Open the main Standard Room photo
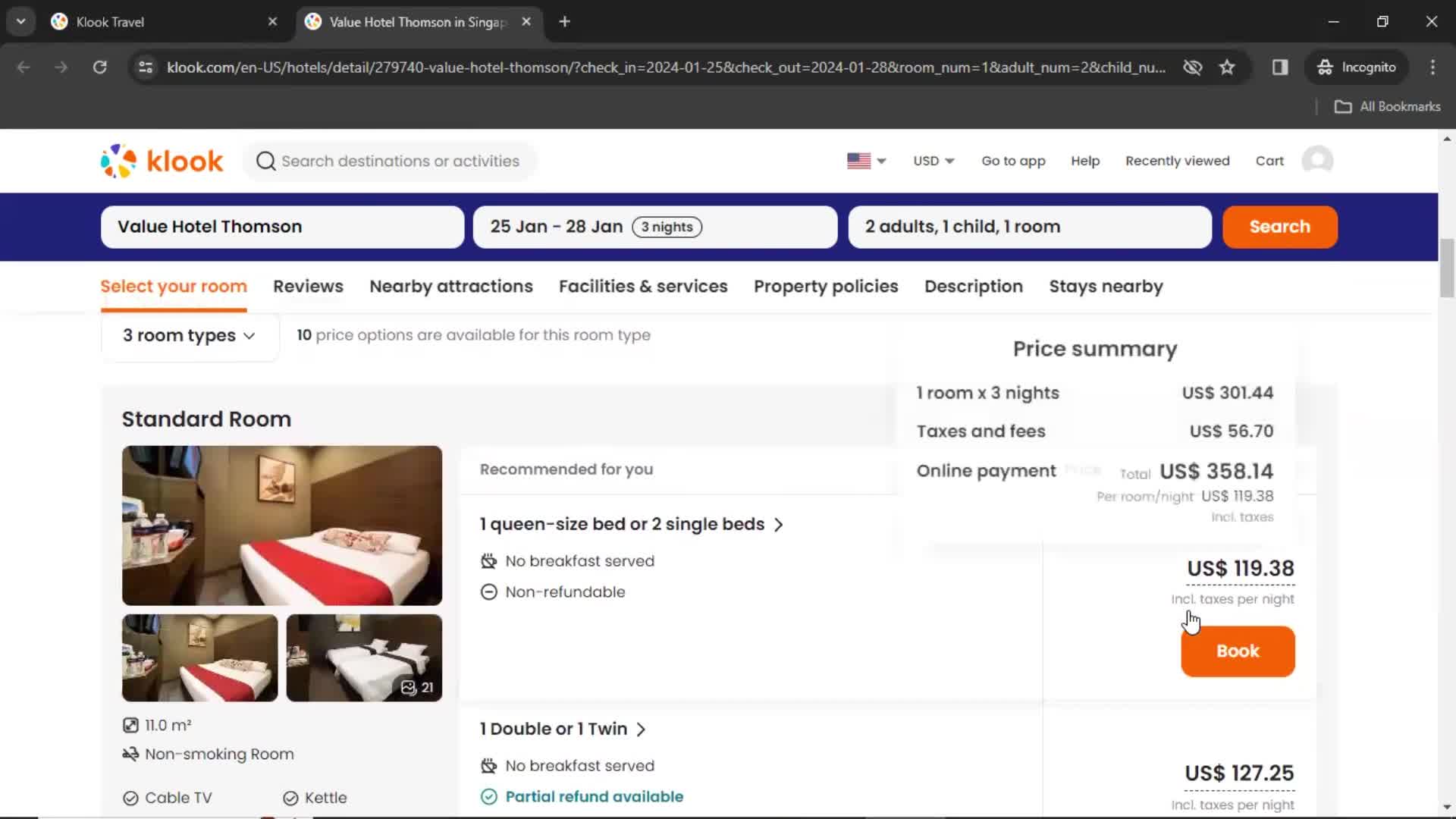The width and height of the screenshot is (1456, 819). click(282, 526)
